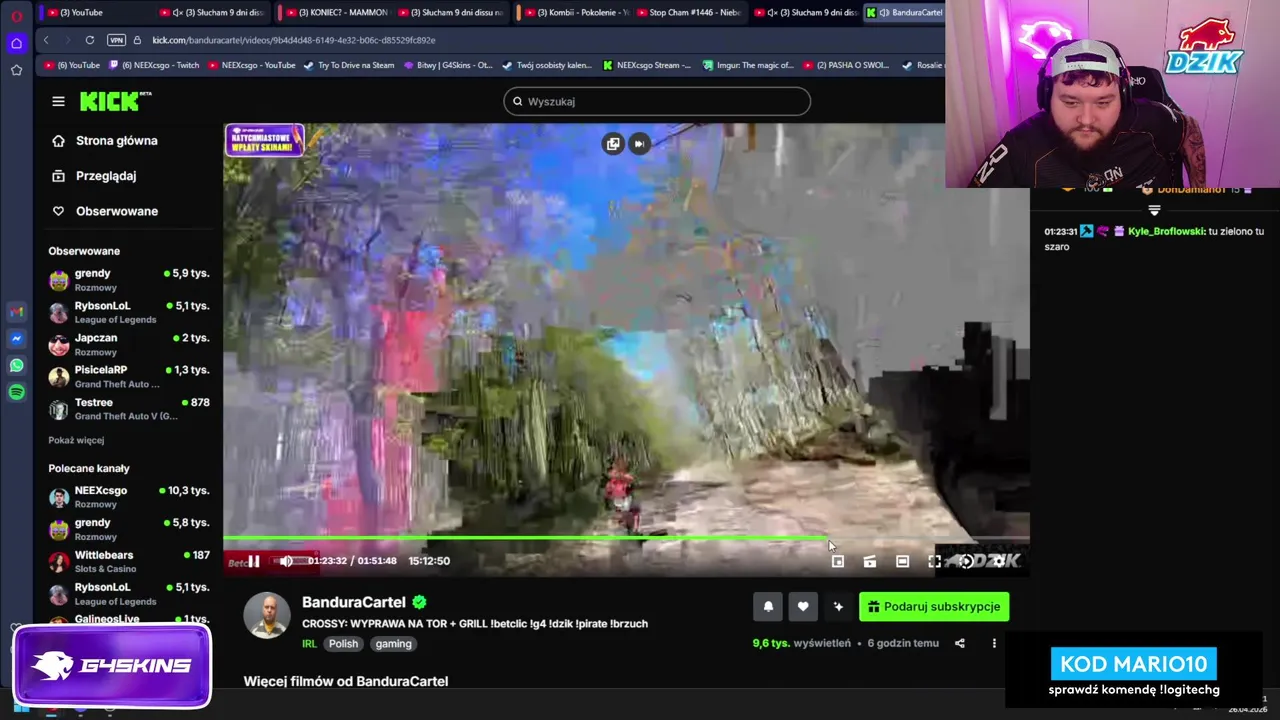Image resolution: width=1280 pixels, height=720 pixels.
Task: Open Opera sidebar home icon
Action: pos(16,43)
